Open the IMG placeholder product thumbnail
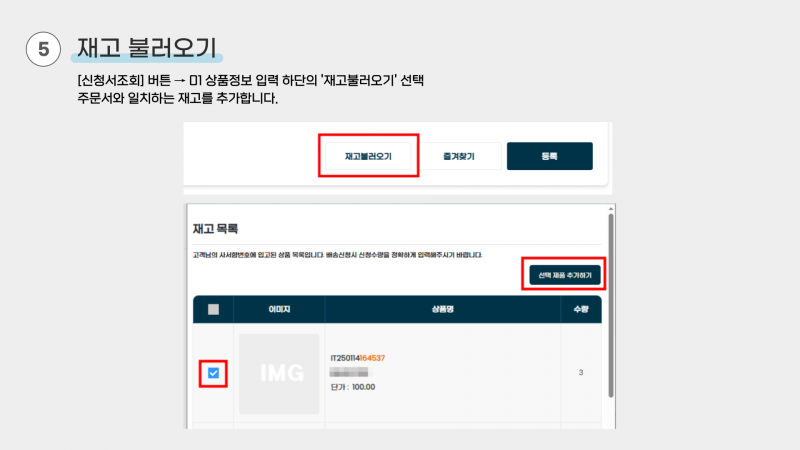Image resolution: width=800 pixels, height=450 pixels. point(279,373)
